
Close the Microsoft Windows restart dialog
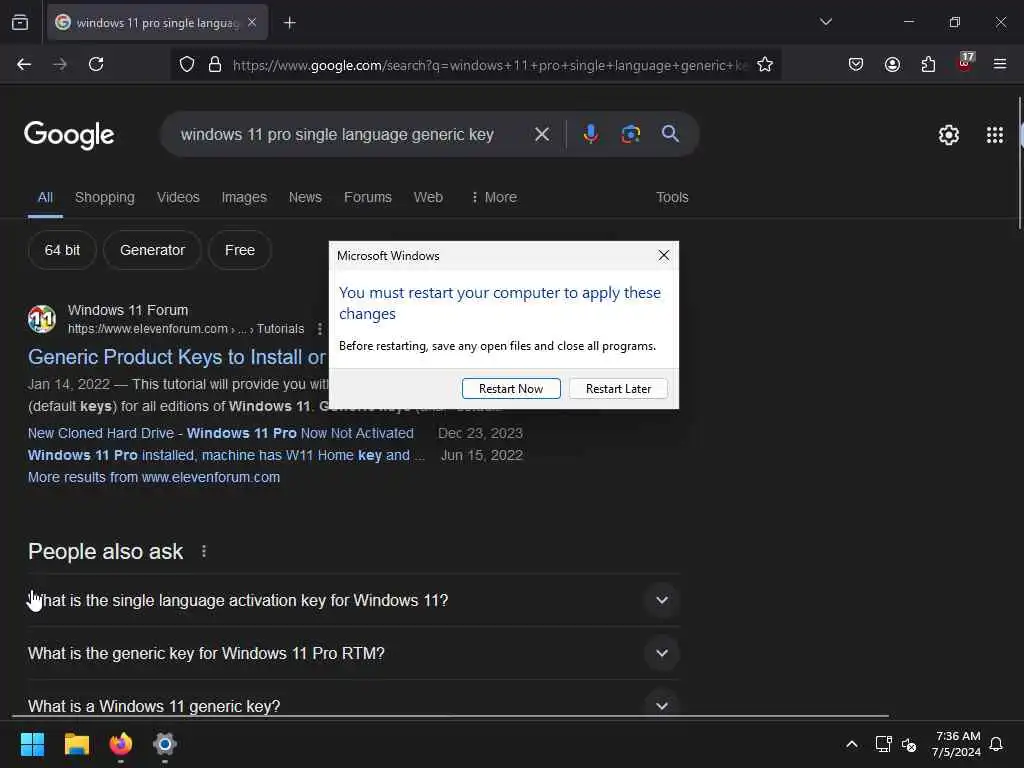coord(664,255)
